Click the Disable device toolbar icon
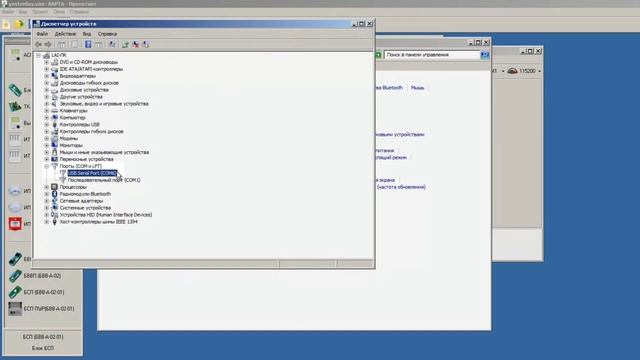Viewport: 640px width, 360px height. [146, 44]
